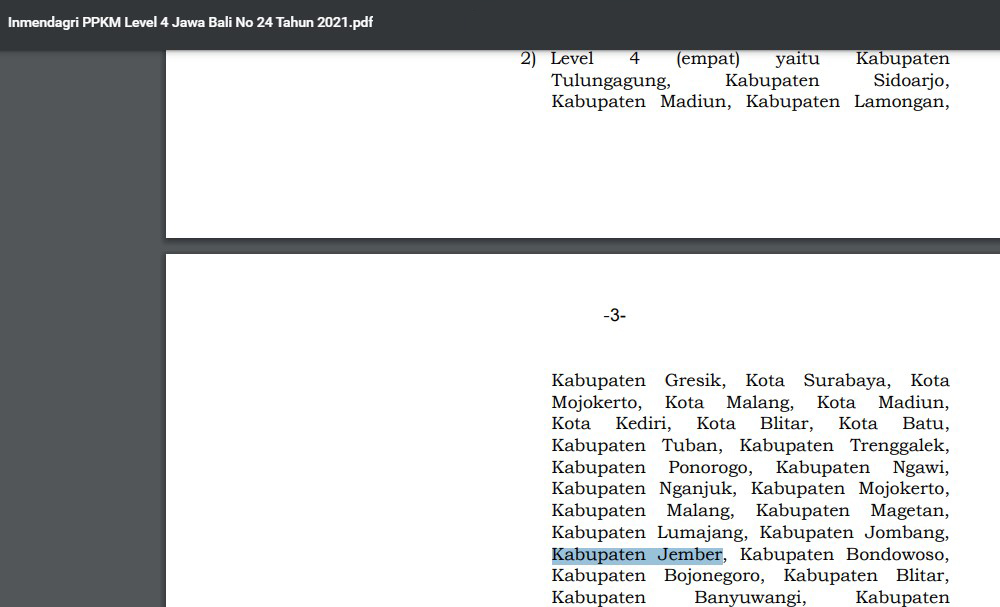Click the page number '-3-' marker
The width and height of the screenshot is (1000, 607).
pyautogui.click(x=614, y=316)
